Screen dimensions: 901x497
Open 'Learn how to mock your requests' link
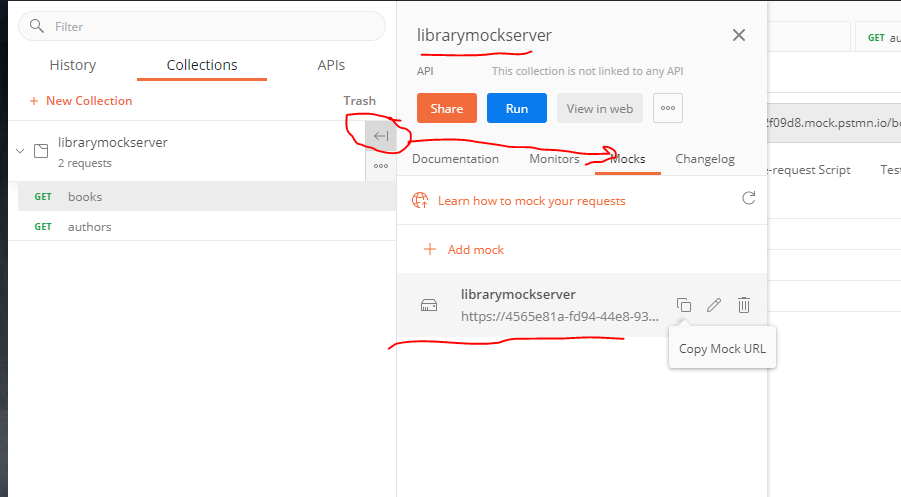[x=532, y=201]
